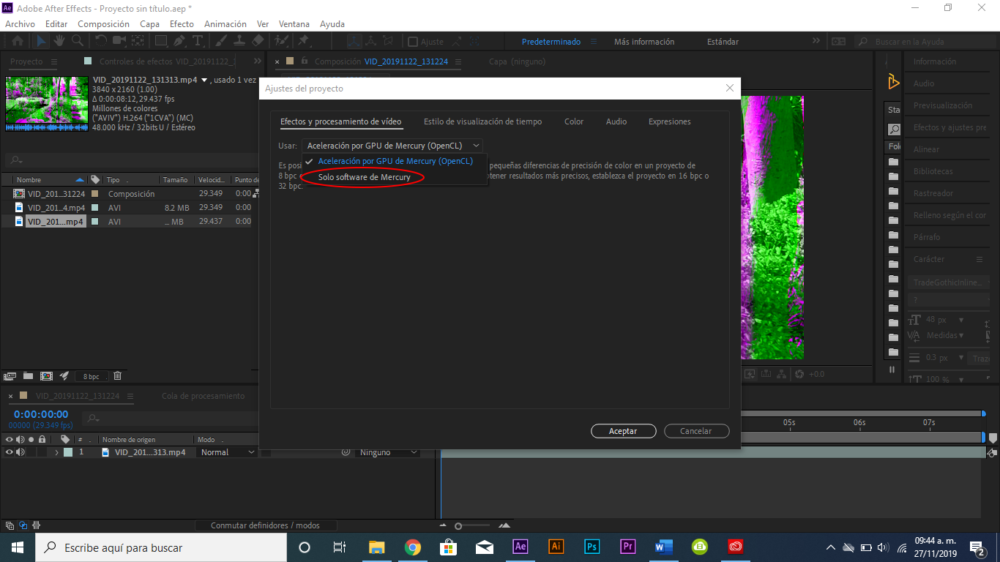Select the Hand tool in toolbar

60,42
